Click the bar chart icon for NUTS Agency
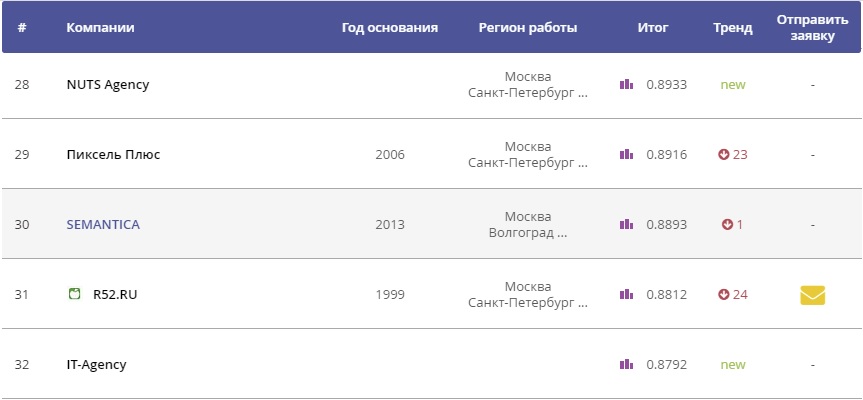Screen dimensions: 863x400 click(626, 84)
